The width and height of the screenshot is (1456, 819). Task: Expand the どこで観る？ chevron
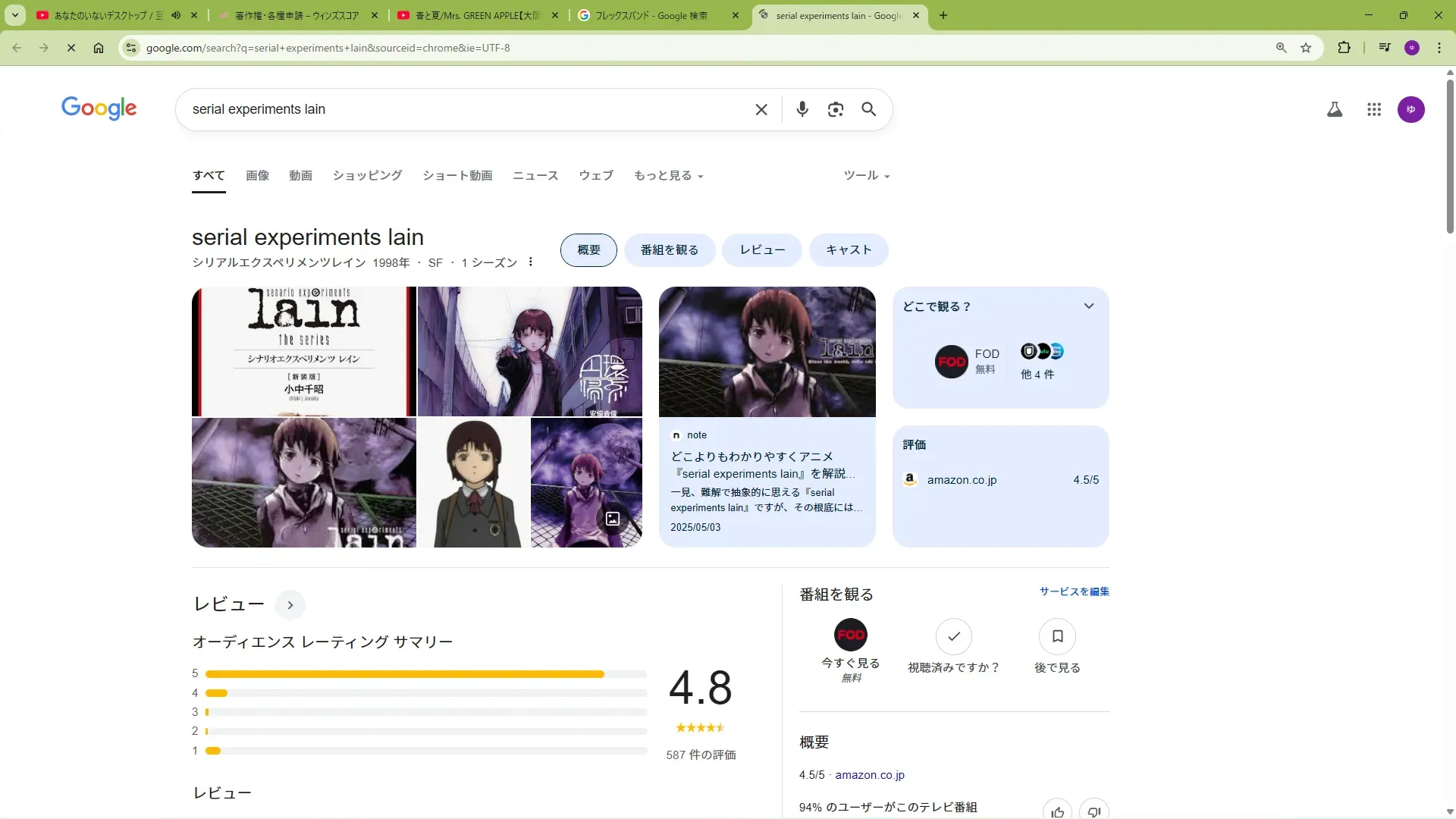click(x=1088, y=306)
